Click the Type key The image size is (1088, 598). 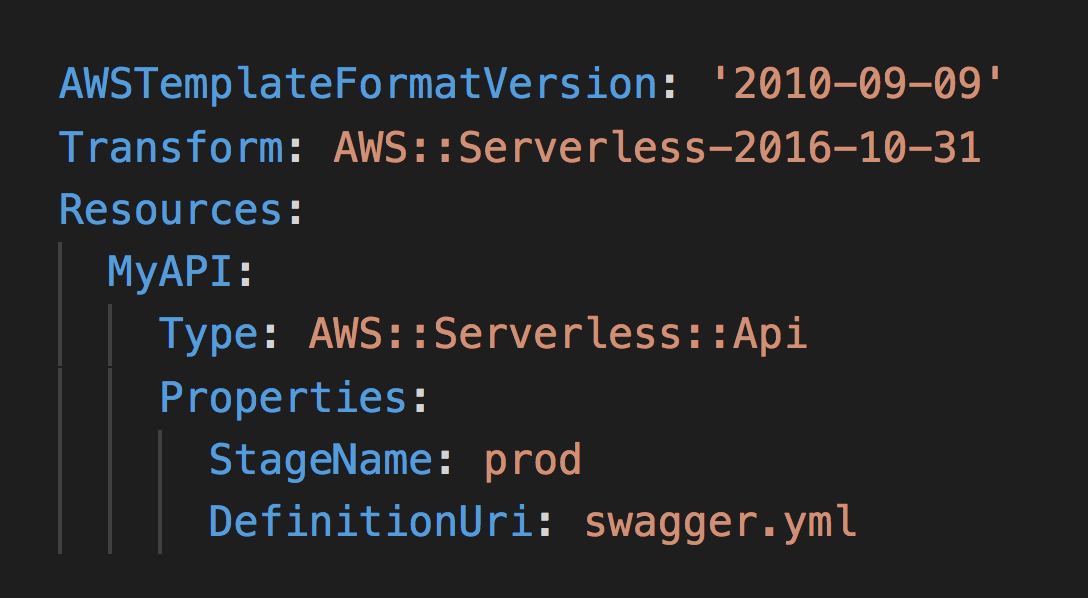208,335
